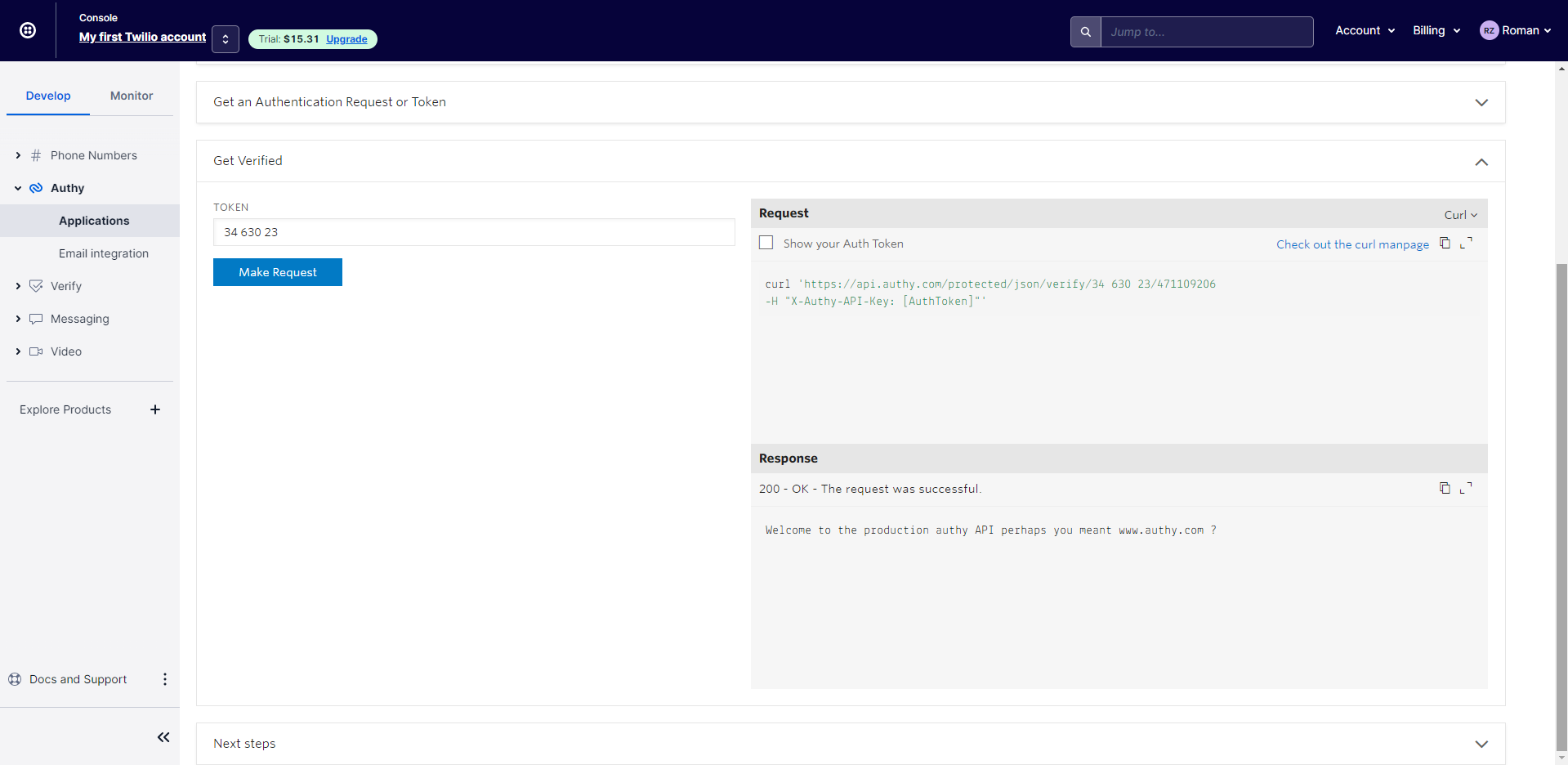
Task: Open Check out the curl manpage link
Action: [1353, 244]
